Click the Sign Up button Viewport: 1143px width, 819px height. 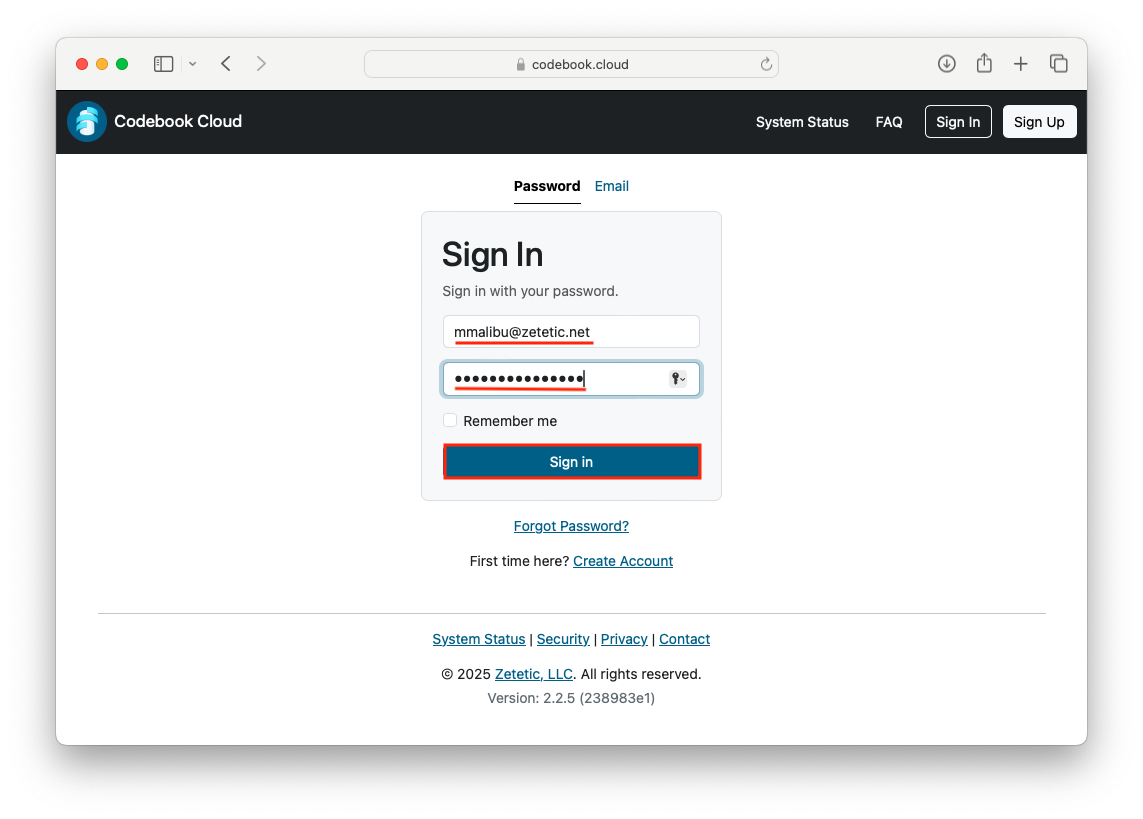(x=1039, y=121)
